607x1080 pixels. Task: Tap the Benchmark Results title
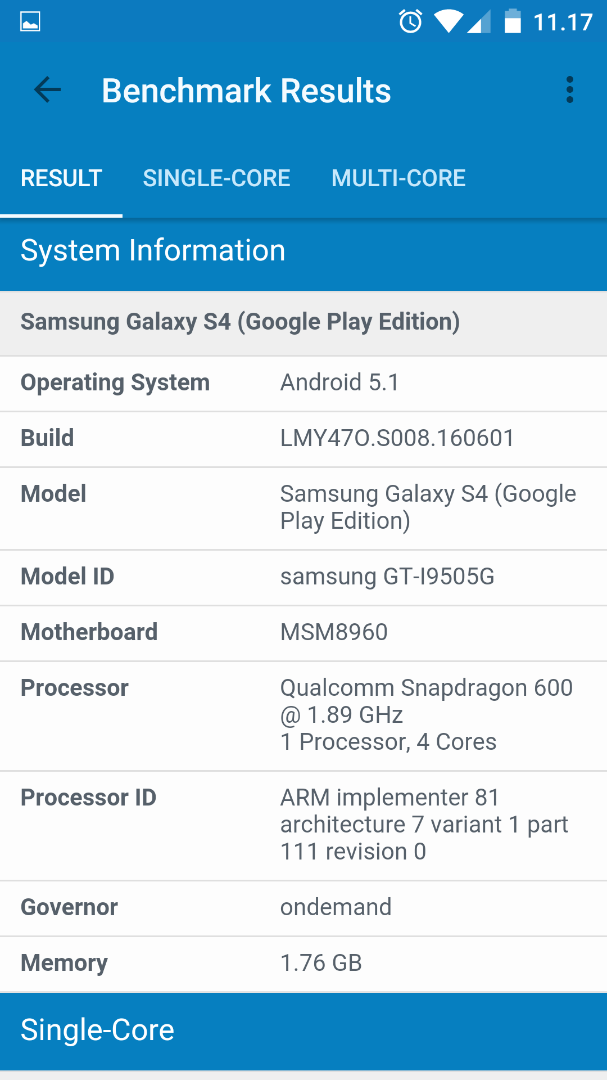point(246,91)
